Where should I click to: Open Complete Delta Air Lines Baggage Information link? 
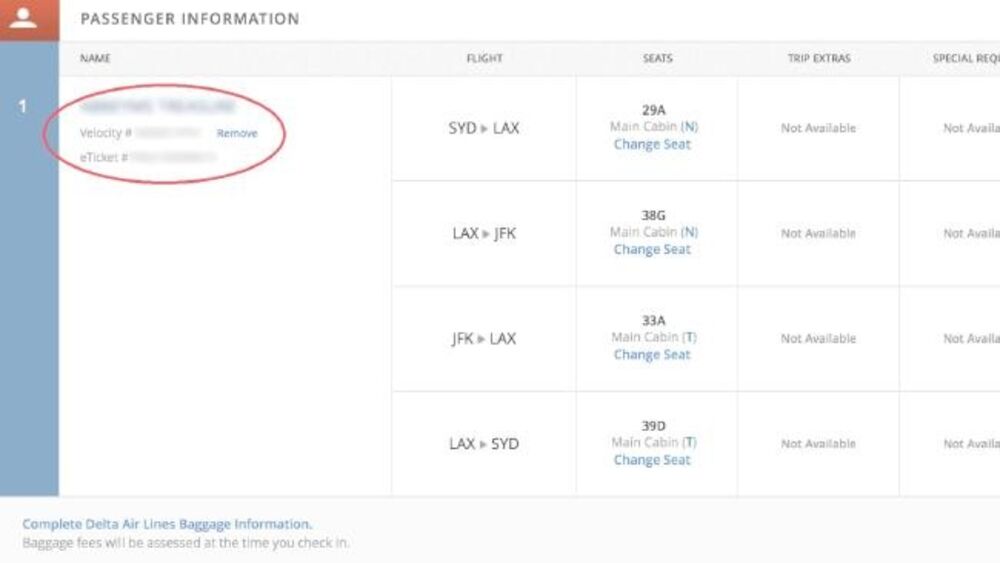[167, 524]
